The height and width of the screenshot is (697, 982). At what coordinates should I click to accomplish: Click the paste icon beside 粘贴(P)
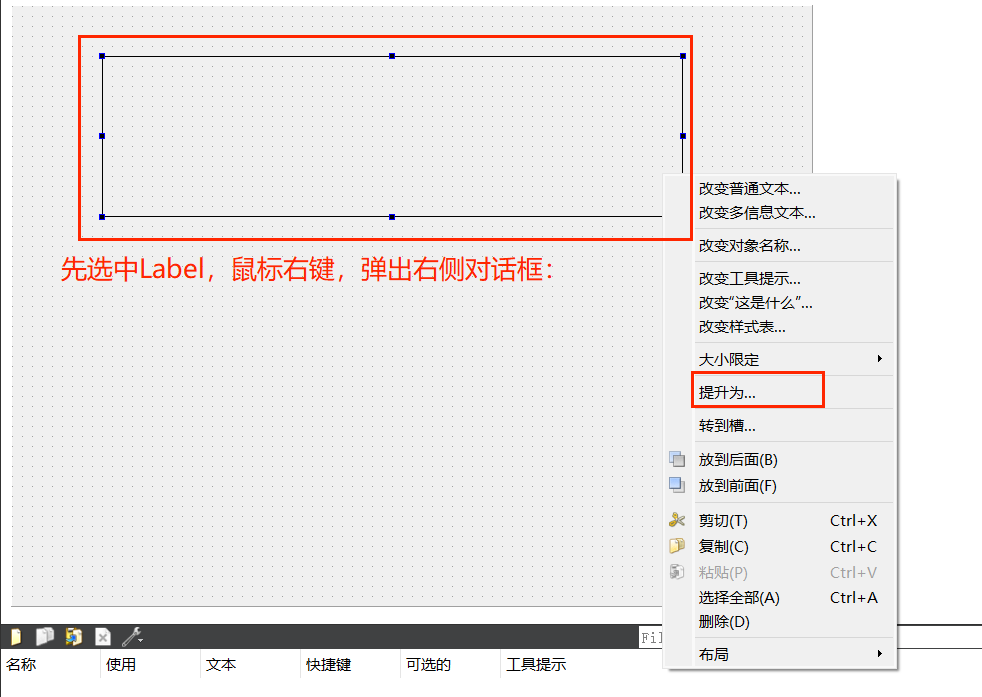pyautogui.click(x=677, y=572)
